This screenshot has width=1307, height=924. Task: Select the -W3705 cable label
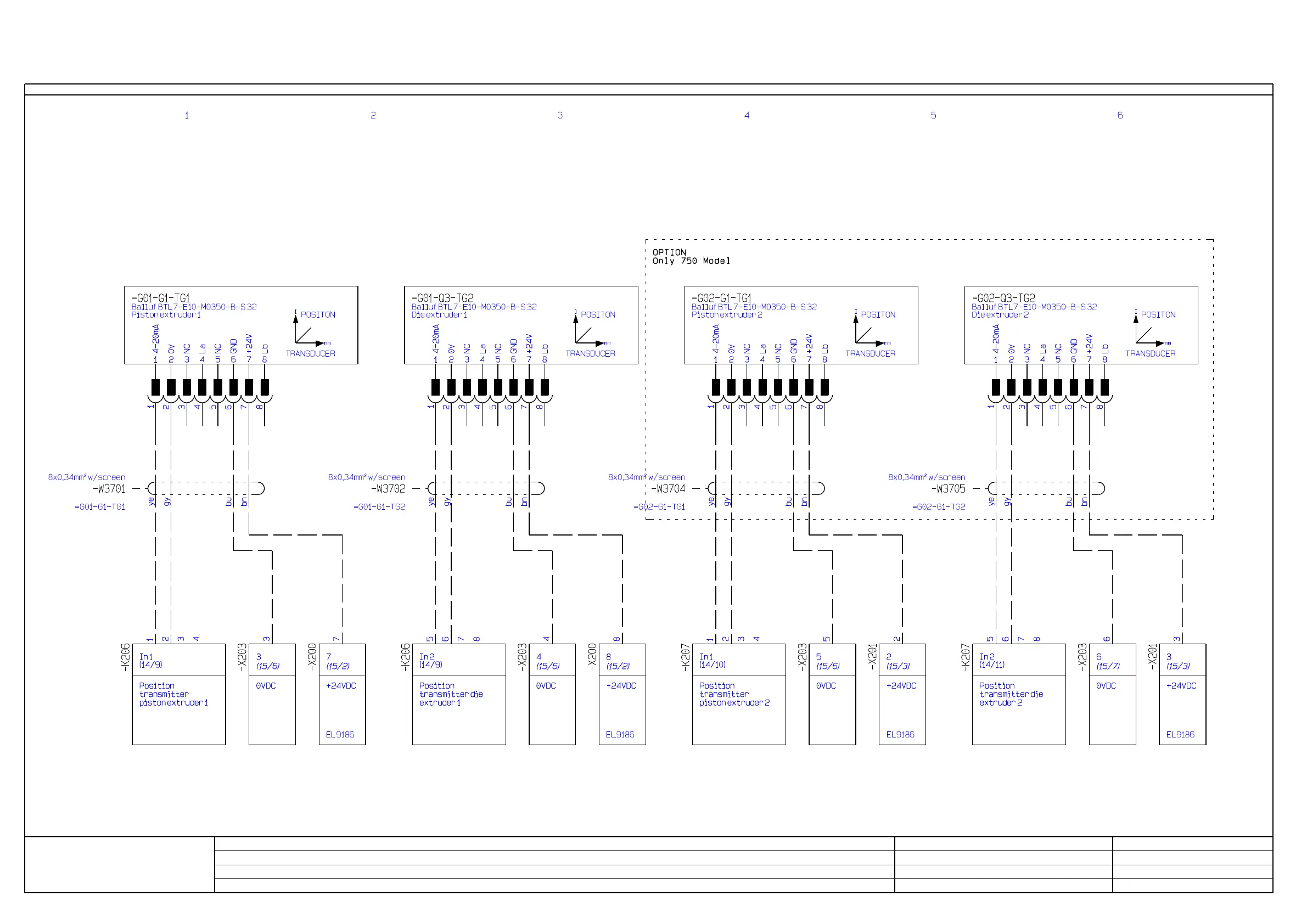tap(949, 489)
